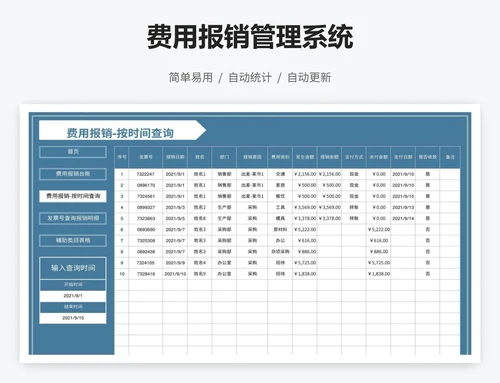Screen dimensions: 500x383
Task: Click payment date 2021/9/13 in row 4
Action: [403, 207]
